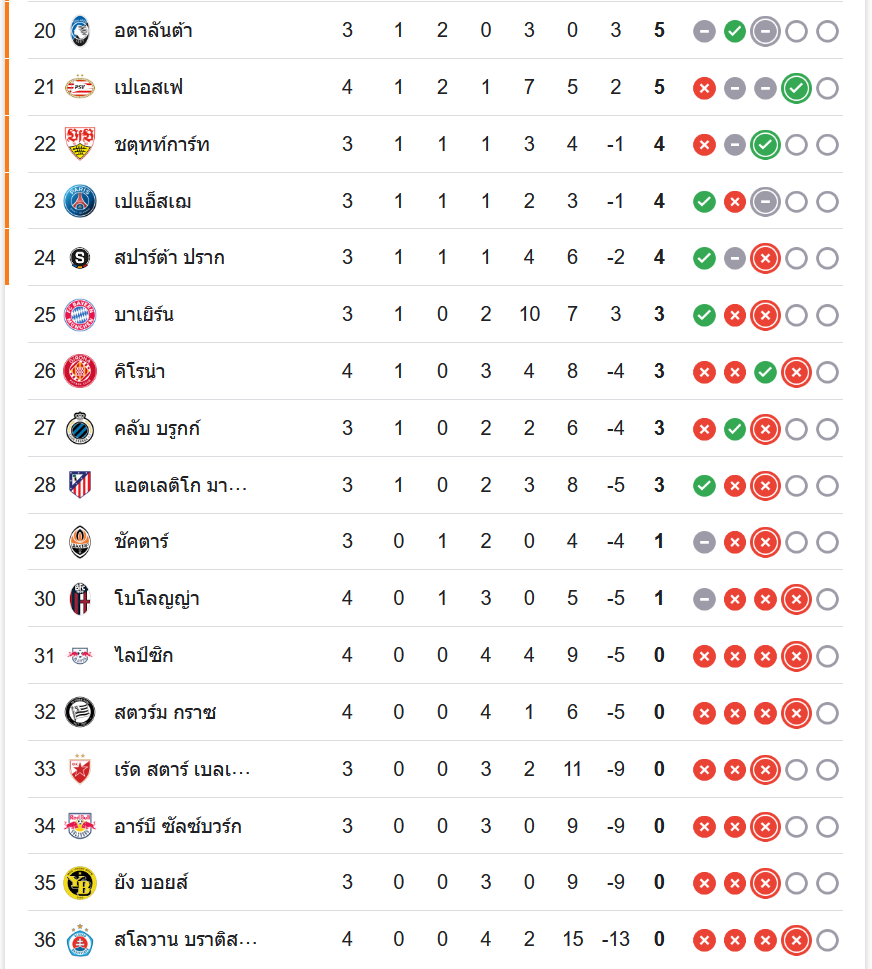872x969 pixels.
Task: Click the Bayern Munich crest in row 25
Action: click(x=80, y=315)
